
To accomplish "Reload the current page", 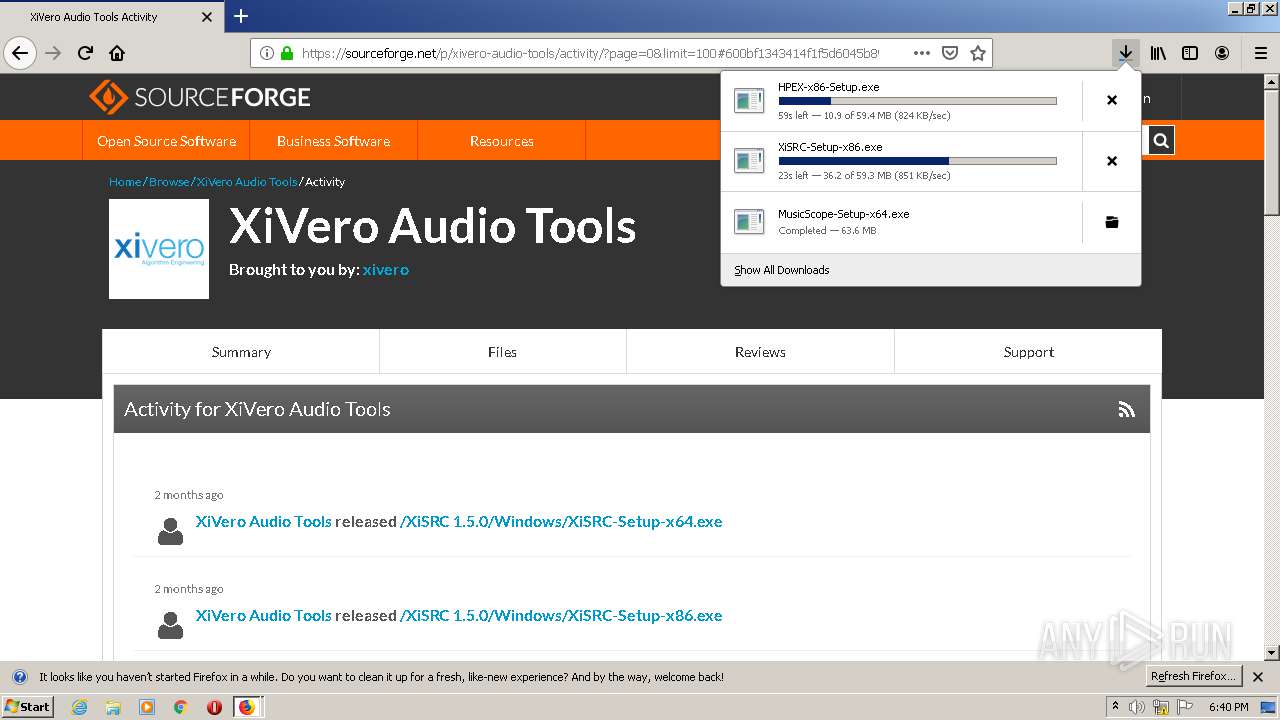I will tap(85, 53).
